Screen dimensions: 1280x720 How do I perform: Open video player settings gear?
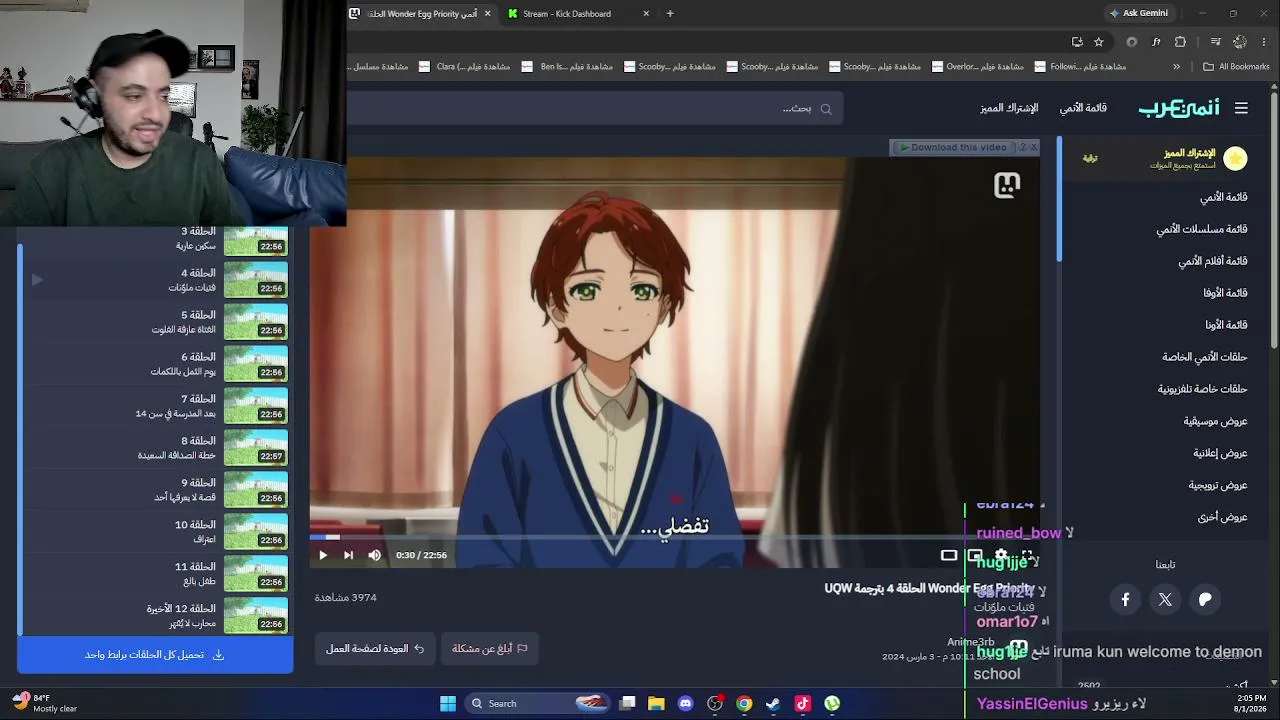click(x=1001, y=555)
